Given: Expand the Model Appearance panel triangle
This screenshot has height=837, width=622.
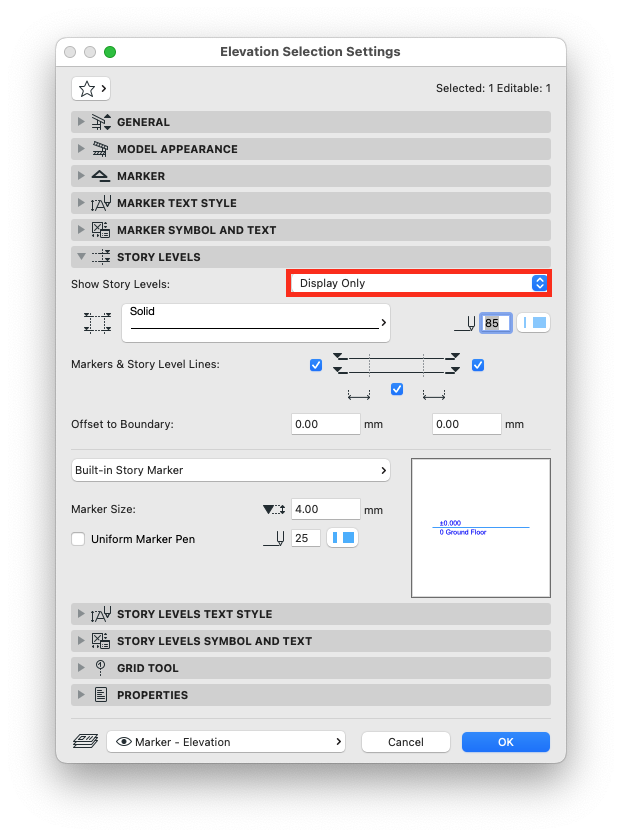Looking at the screenshot, I should tap(81, 148).
